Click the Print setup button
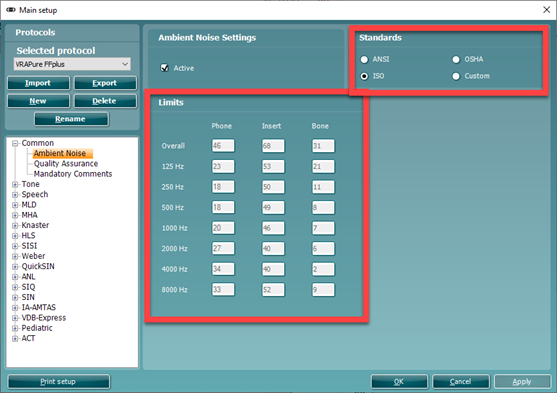 click(59, 382)
